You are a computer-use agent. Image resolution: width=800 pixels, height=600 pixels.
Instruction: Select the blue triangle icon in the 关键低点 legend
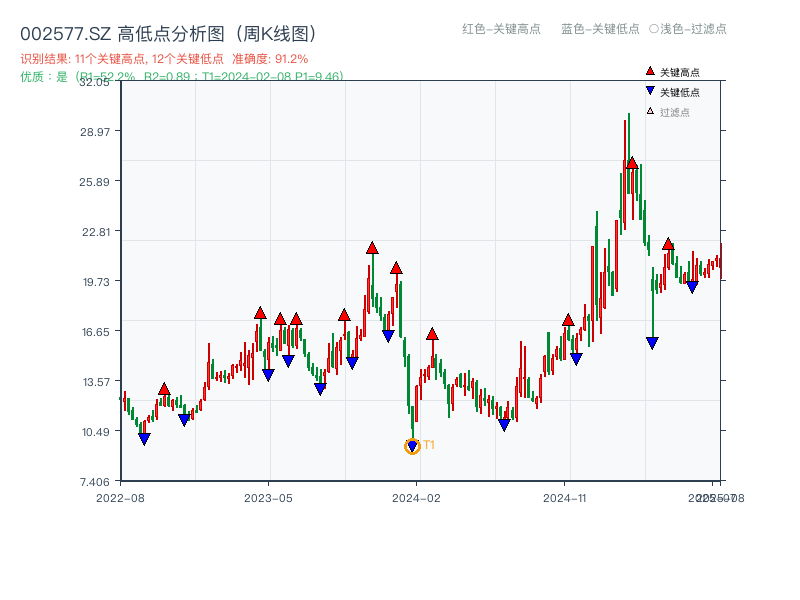[x=650, y=91]
